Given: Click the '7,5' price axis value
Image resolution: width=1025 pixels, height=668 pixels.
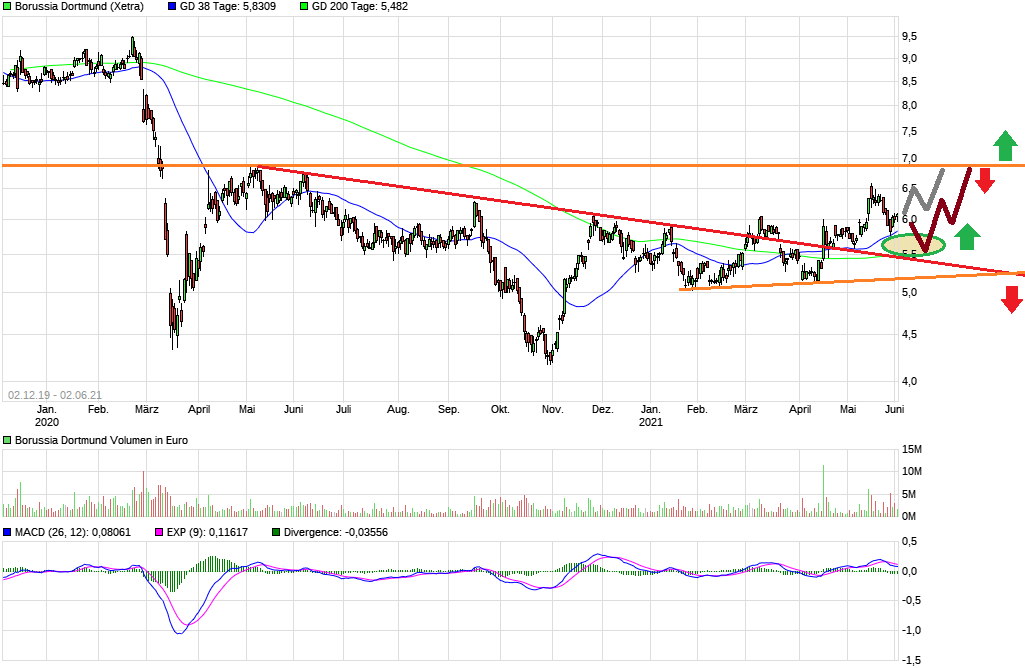Looking at the screenshot, I should tap(909, 132).
